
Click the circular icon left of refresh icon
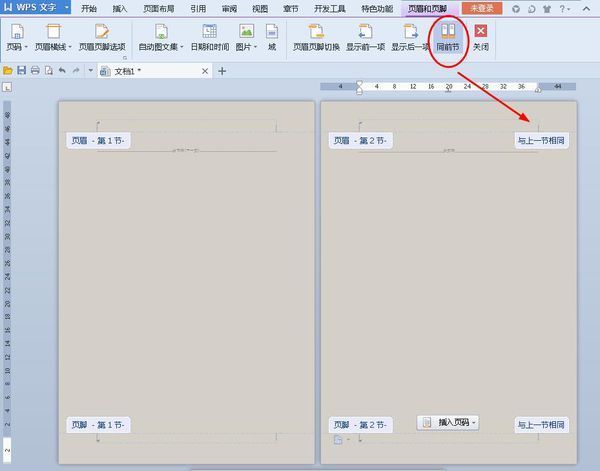[516, 9]
